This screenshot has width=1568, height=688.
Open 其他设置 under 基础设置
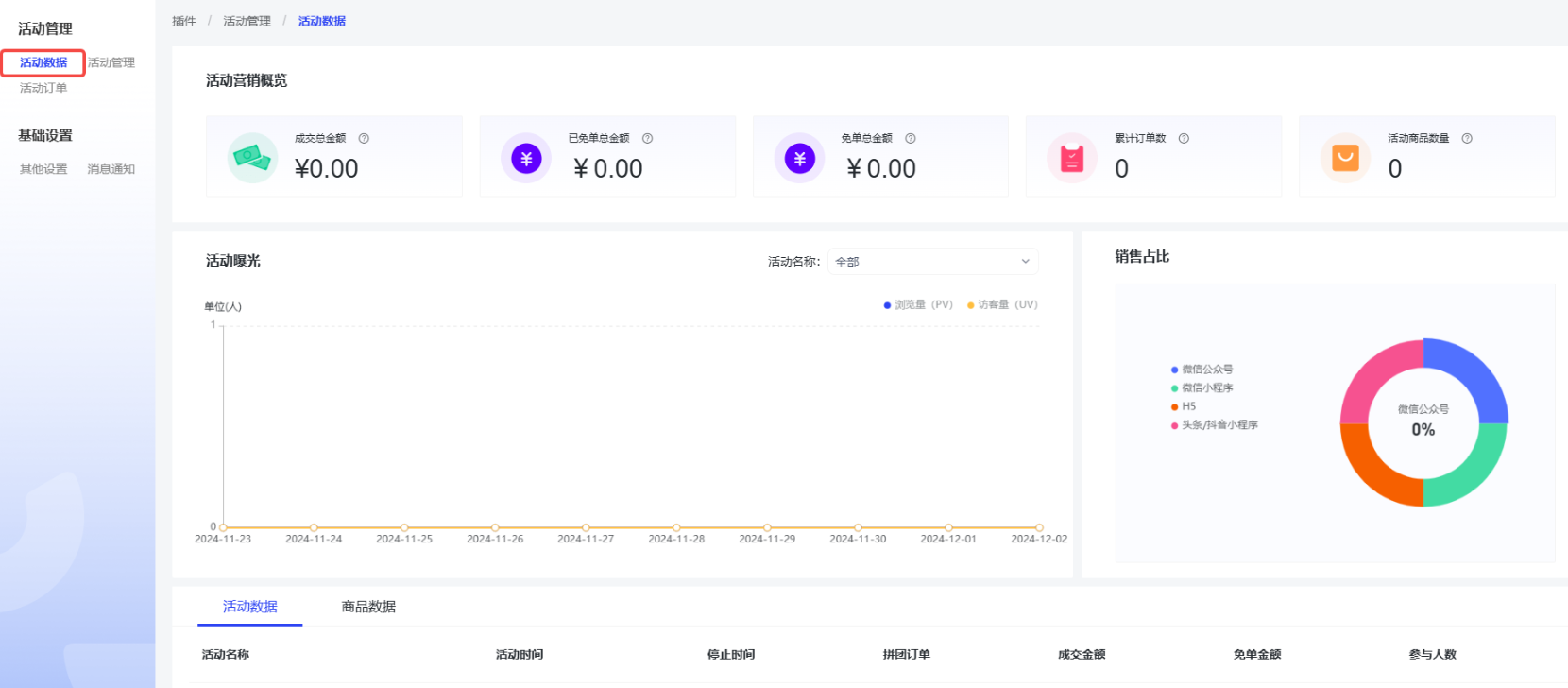point(43,169)
